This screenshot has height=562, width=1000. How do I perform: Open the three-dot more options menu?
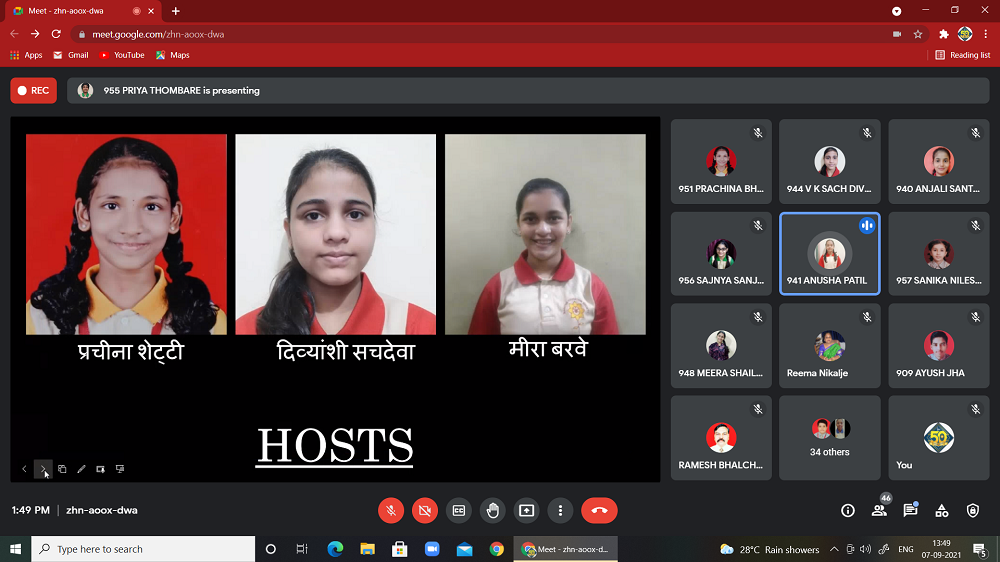(x=561, y=510)
